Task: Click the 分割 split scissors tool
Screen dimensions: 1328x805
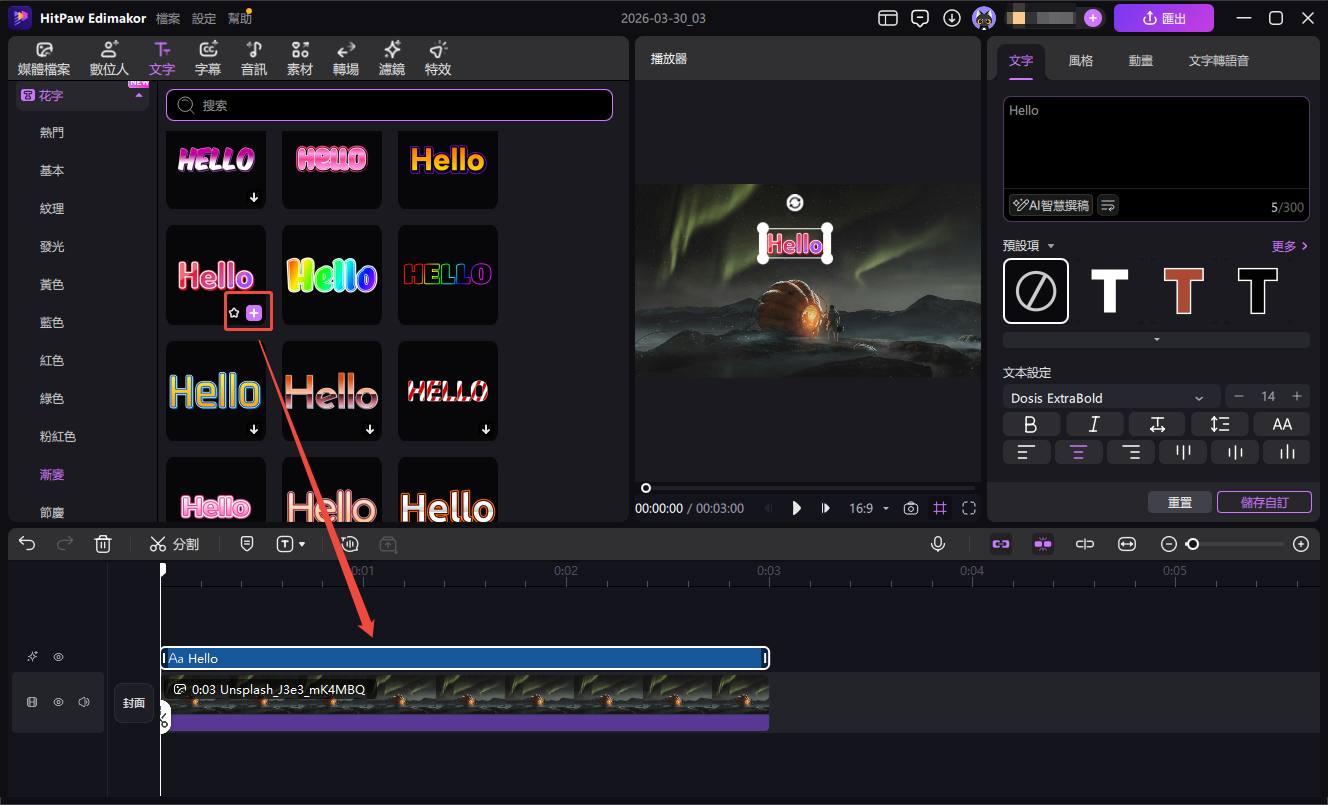Action: (174, 544)
